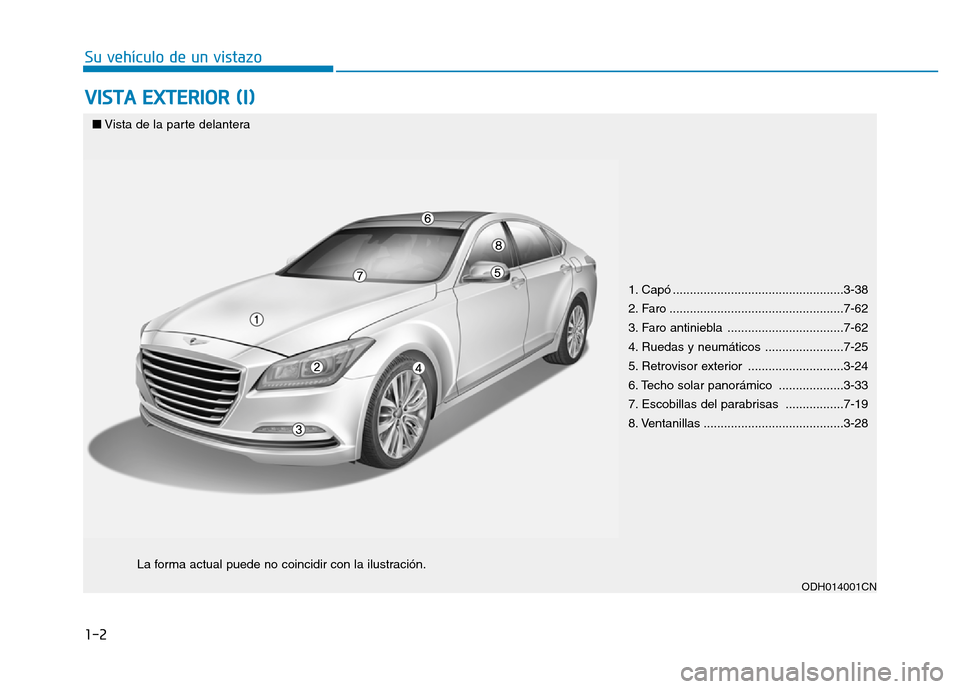
Task: Select the '2. Faro' list entry
Action: click(748, 308)
